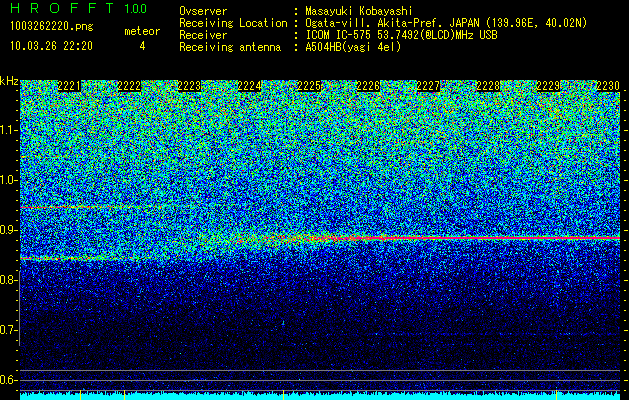Click the 2221 time marker

tap(69, 86)
